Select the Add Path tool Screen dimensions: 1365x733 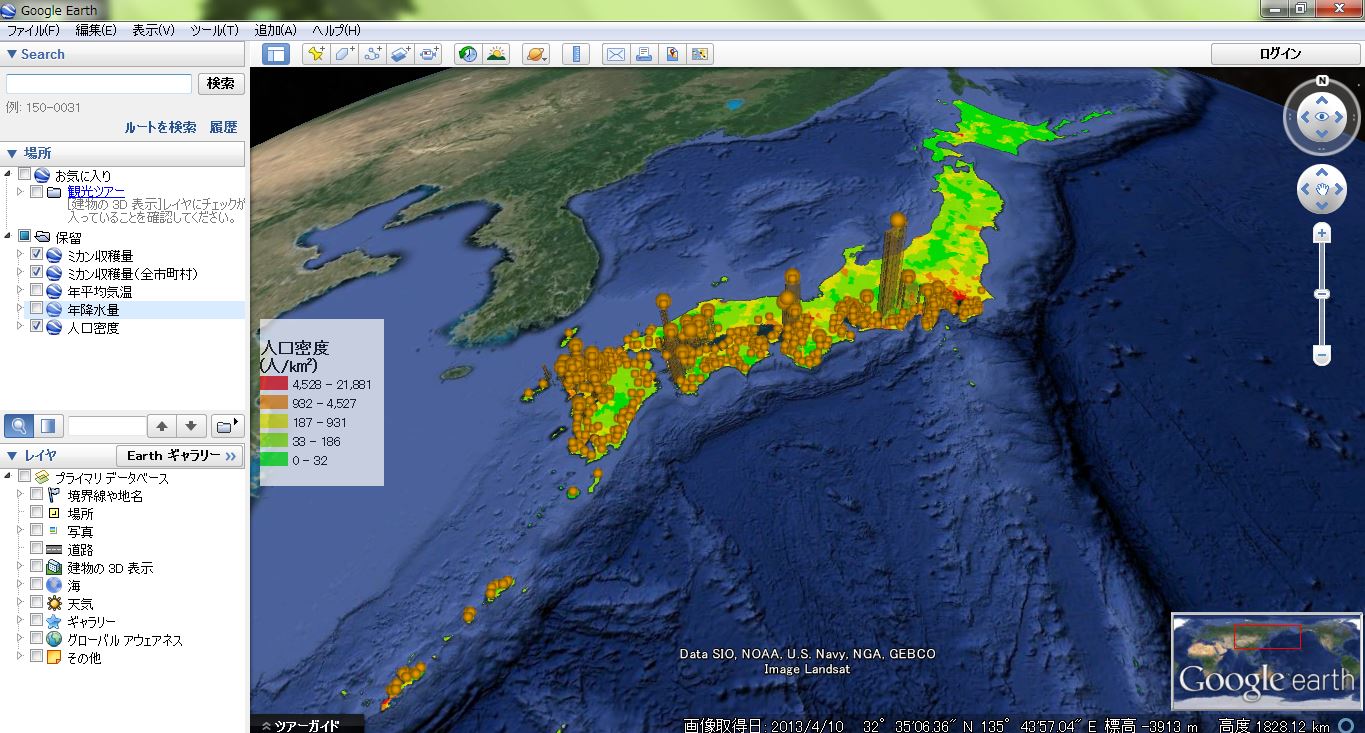373,54
